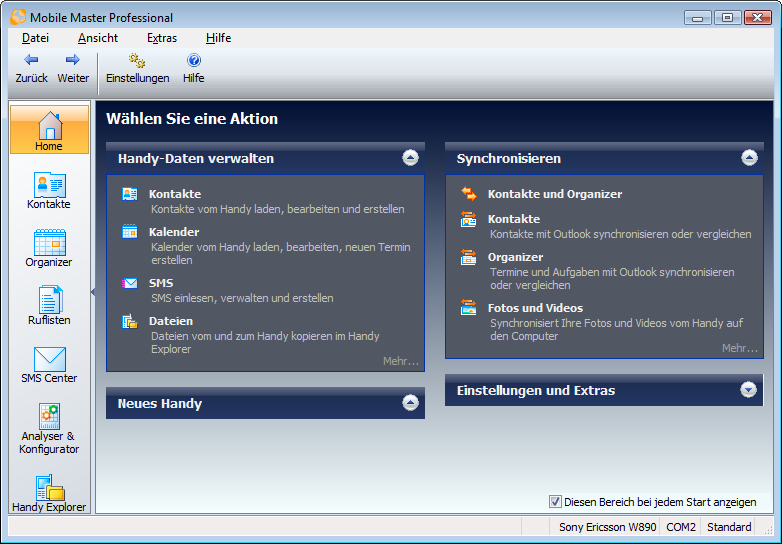The width and height of the screenshot is (782, 544).
Task: Toggle the Neues Handy panel
Action: coord(410,403)
